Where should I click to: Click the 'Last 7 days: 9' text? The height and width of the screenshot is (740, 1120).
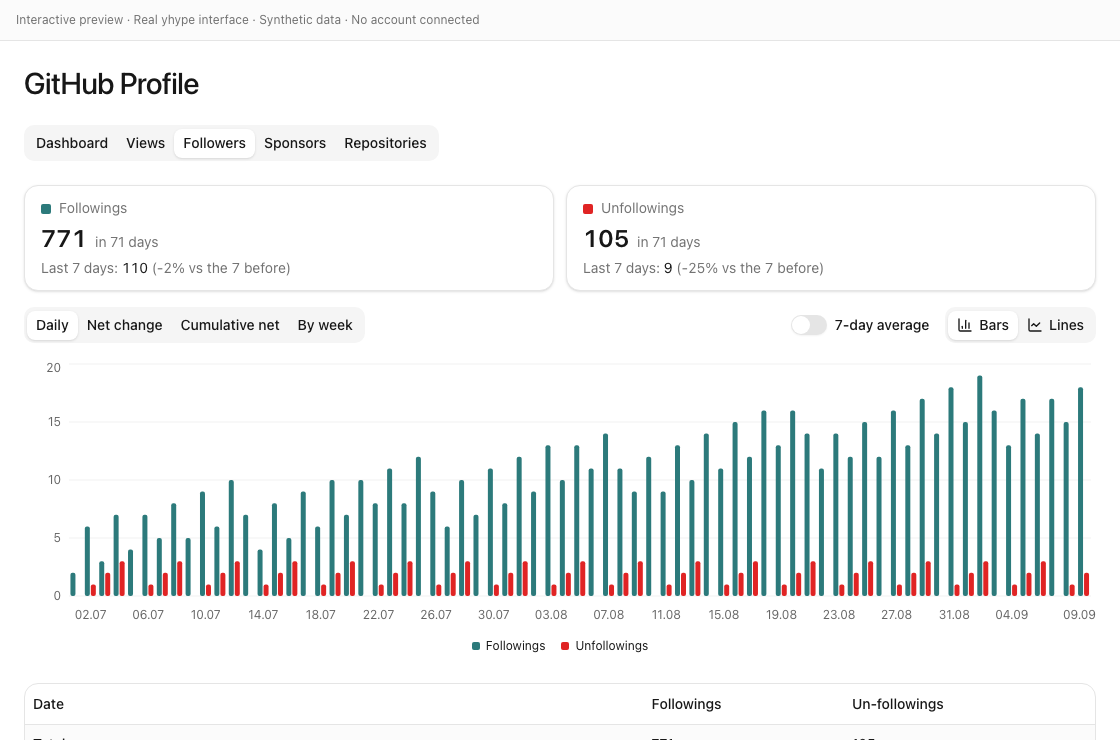[x=628, y=269]
